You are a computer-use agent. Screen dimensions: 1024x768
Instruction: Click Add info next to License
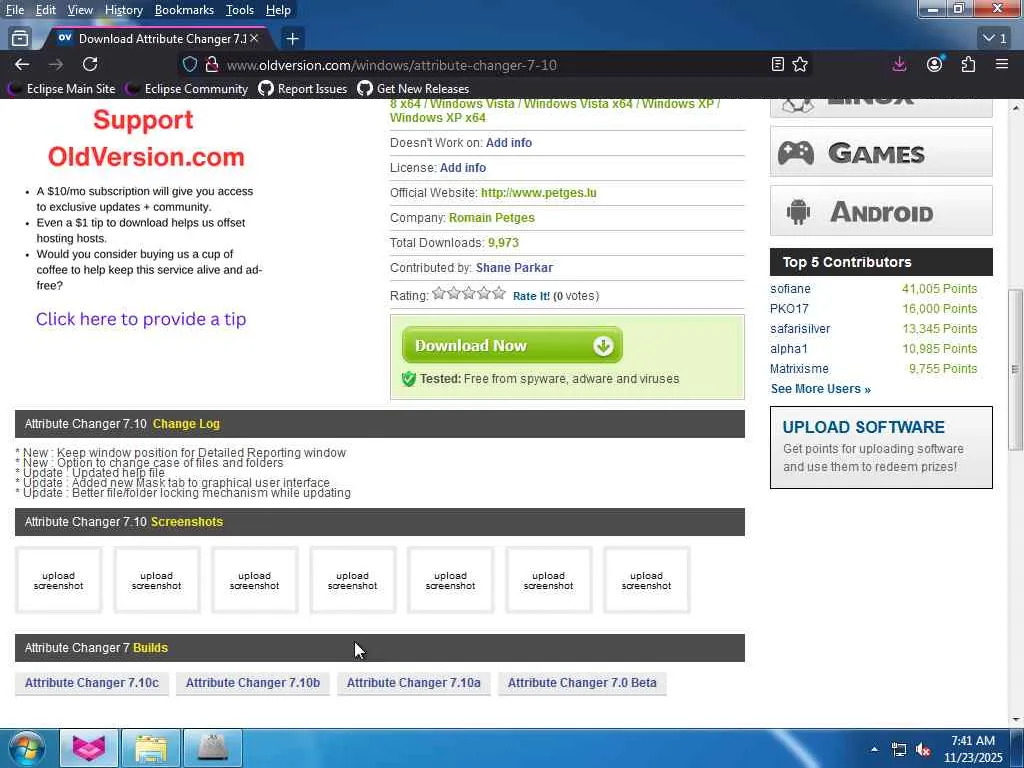462,167
